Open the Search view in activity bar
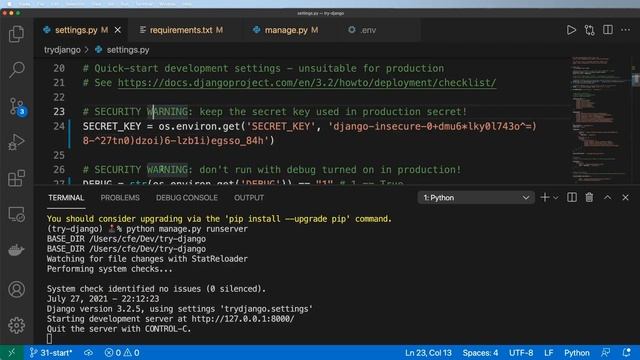The width and height of the screenshot is (640, 360). coord(16,70)
